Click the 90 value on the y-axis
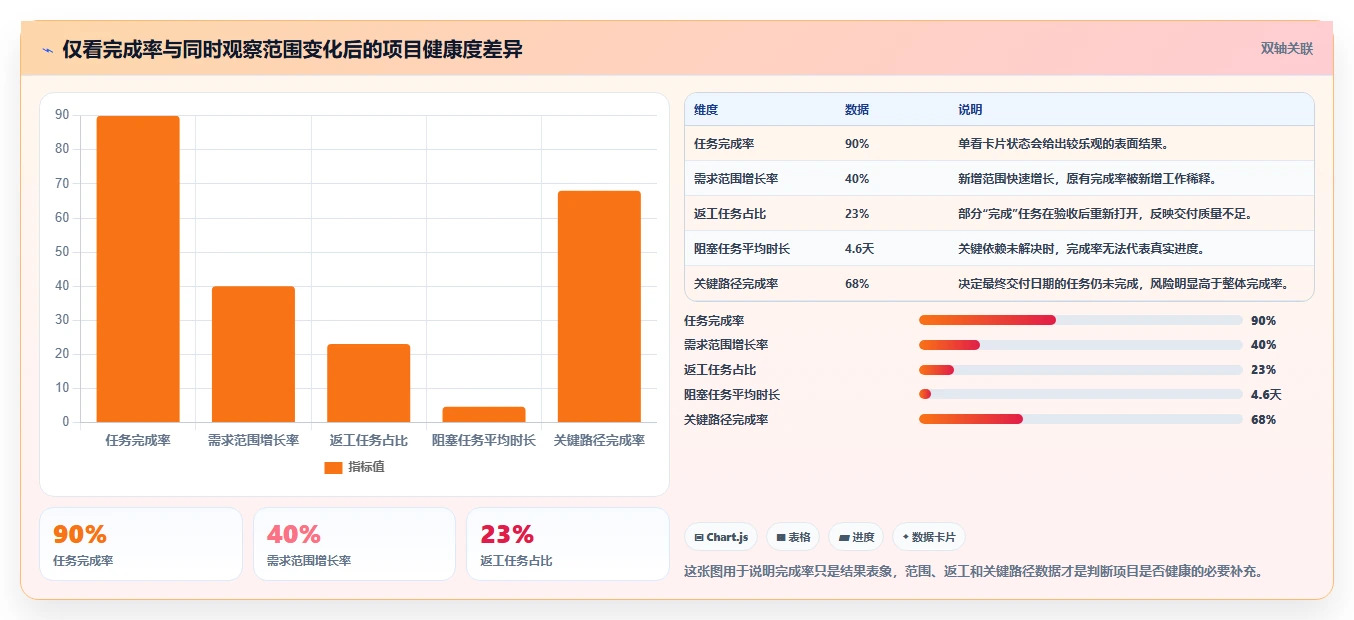1354x620 pixels. point(62,115)
